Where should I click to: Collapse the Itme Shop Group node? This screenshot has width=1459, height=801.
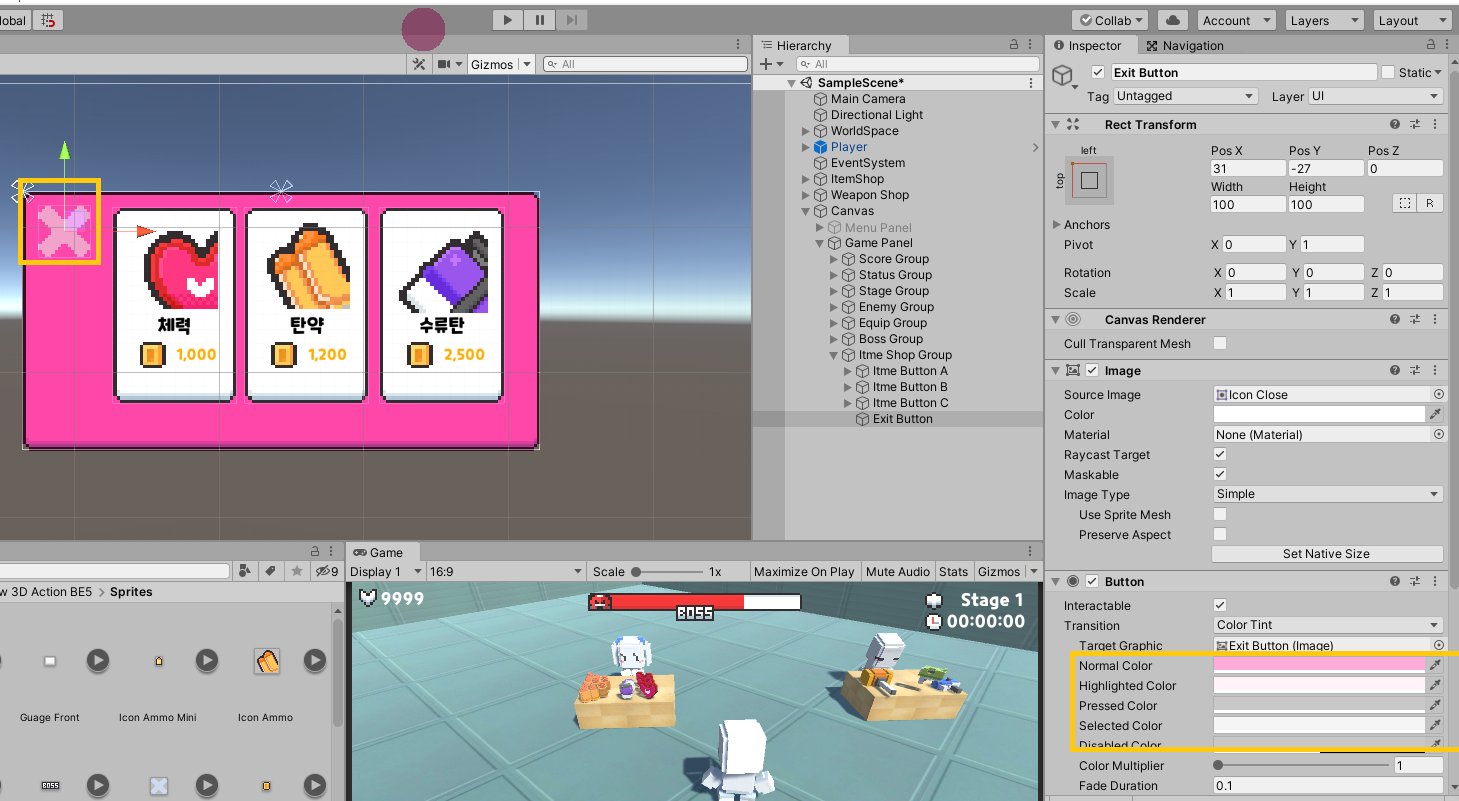click(x=834, y=355)
